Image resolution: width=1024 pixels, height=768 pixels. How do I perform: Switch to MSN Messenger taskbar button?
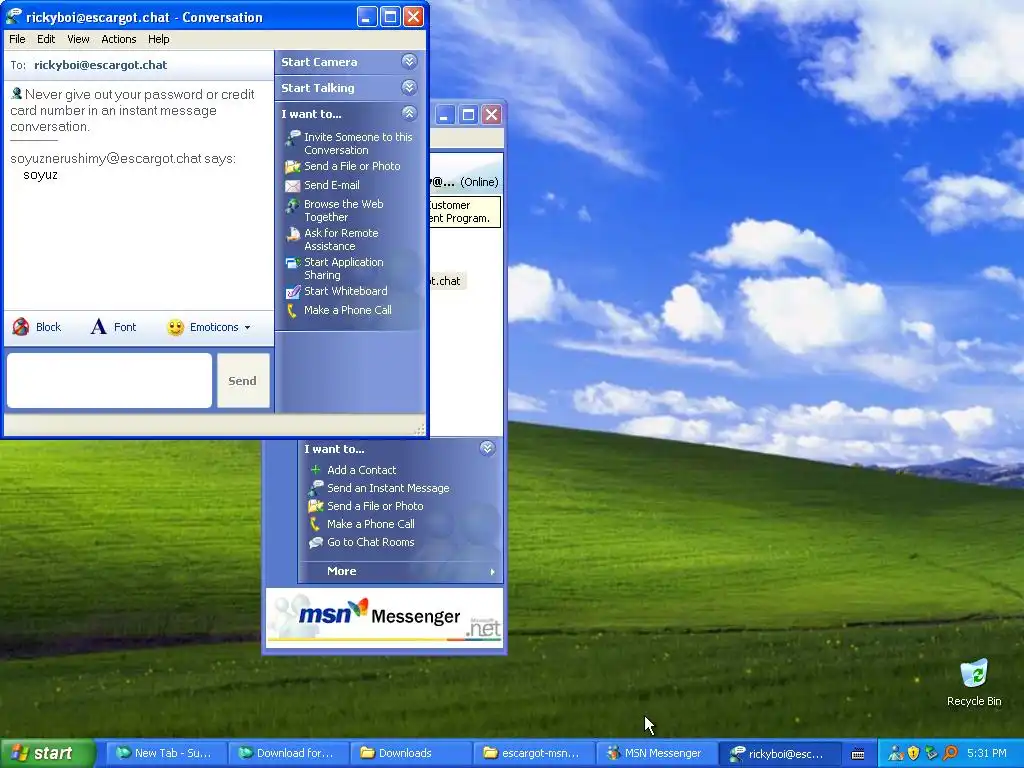coord(656,753)
